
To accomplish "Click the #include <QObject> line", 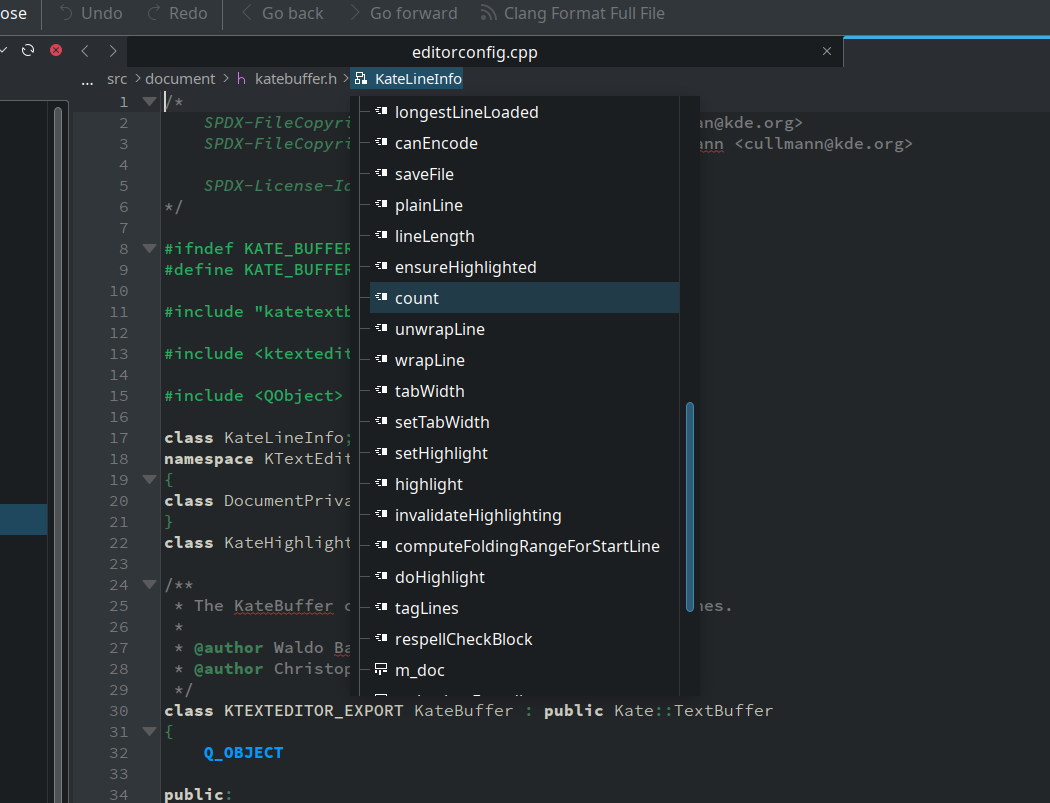I will [253, 396].
